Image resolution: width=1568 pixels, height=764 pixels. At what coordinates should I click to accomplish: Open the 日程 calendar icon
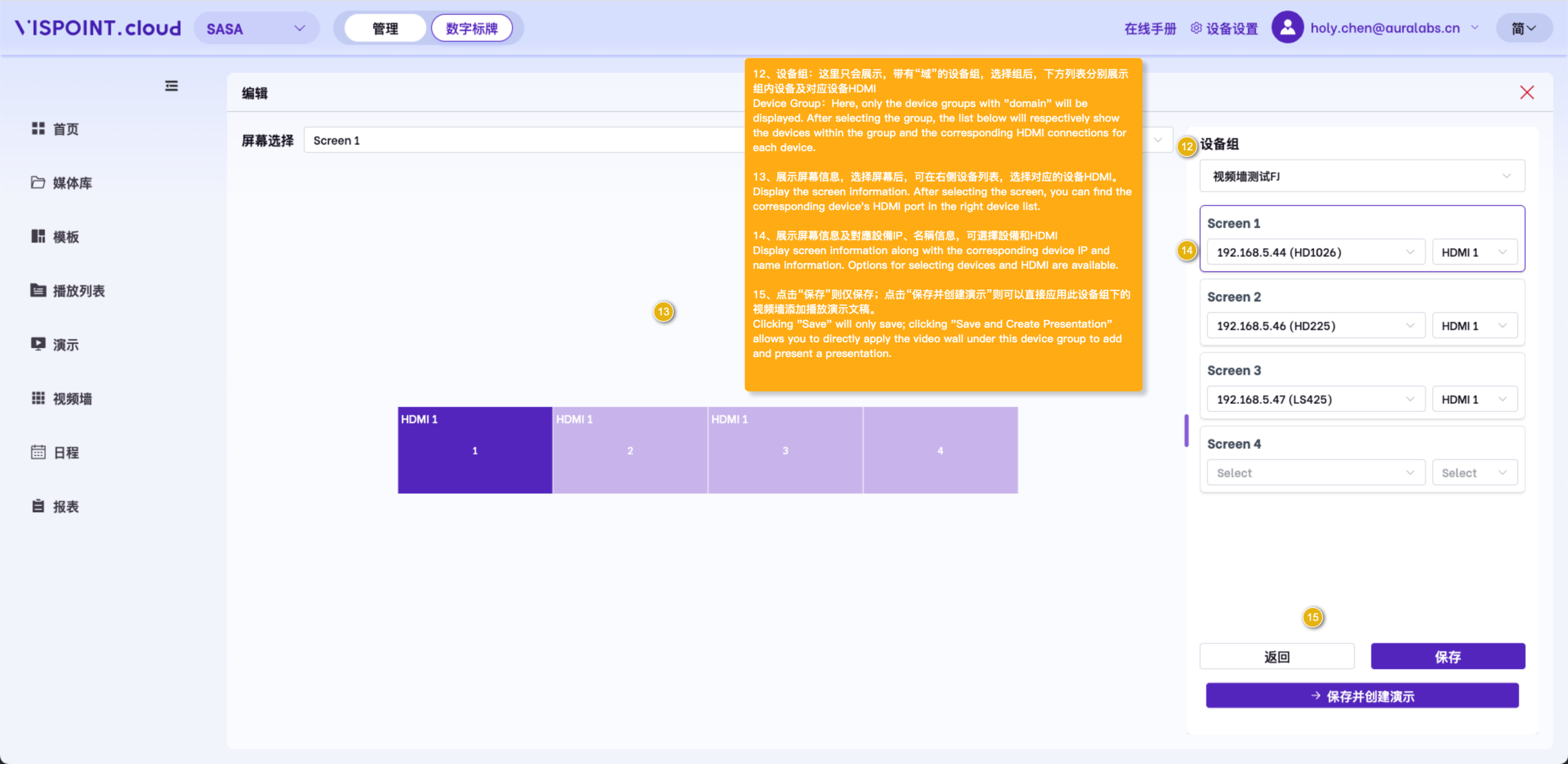point(38,452)
